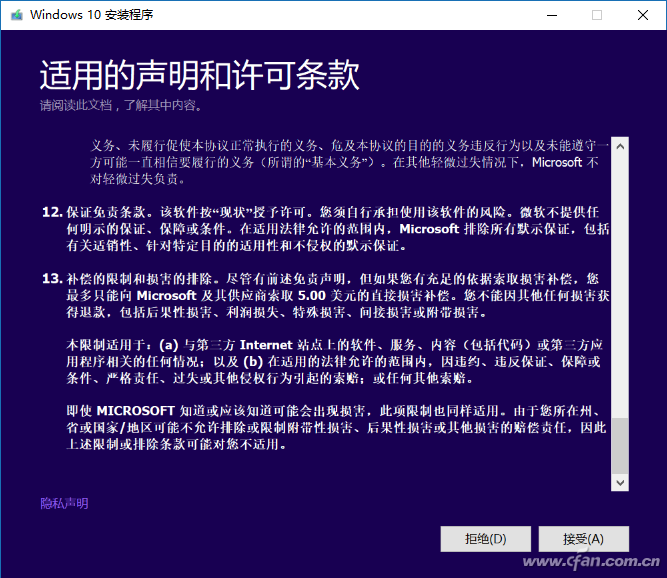Image resolution: width=667 pixels, height=578 pixels.
Task: Click the scrollbar up arrow
Action: (x=620, y=146)
